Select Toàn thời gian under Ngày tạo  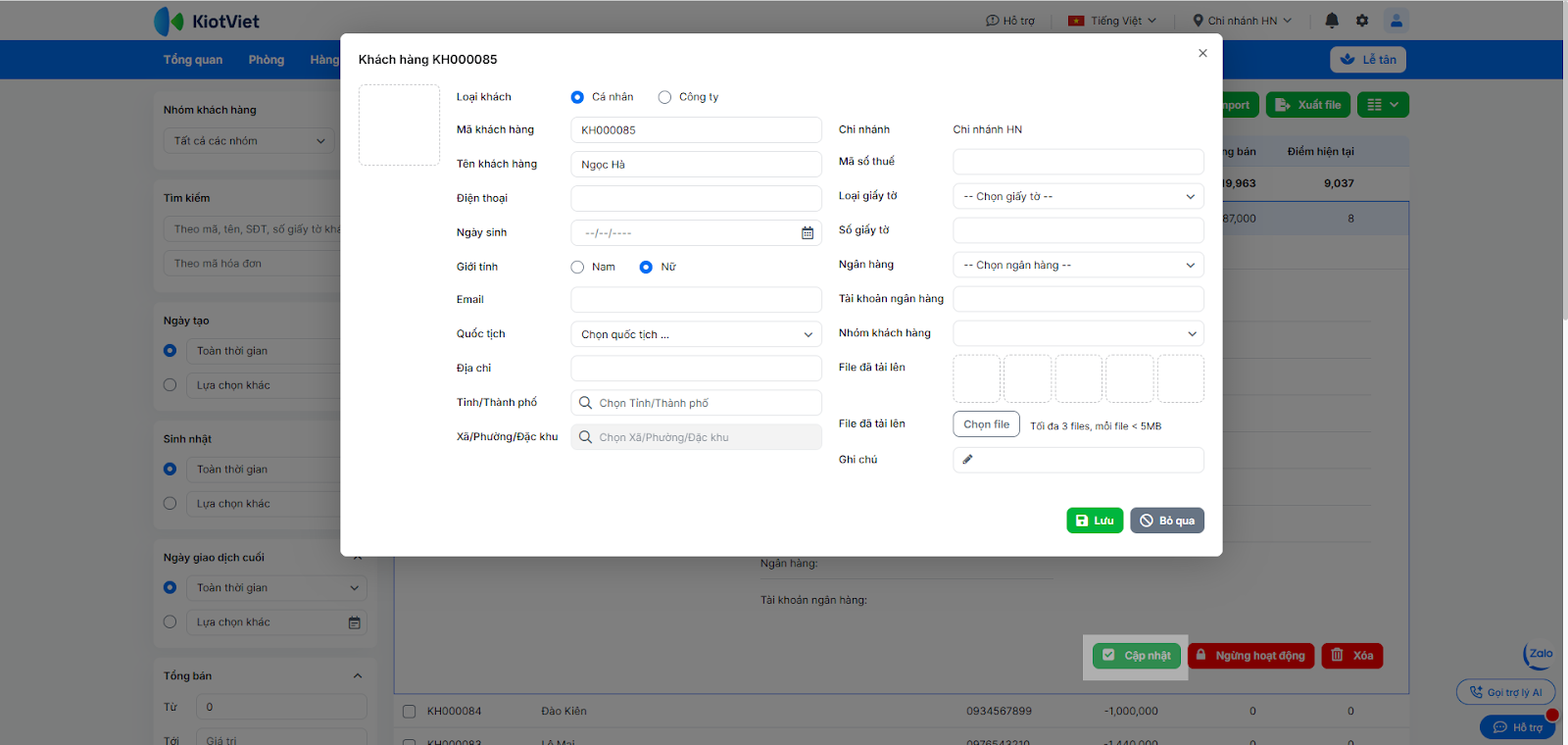point(170,351)
